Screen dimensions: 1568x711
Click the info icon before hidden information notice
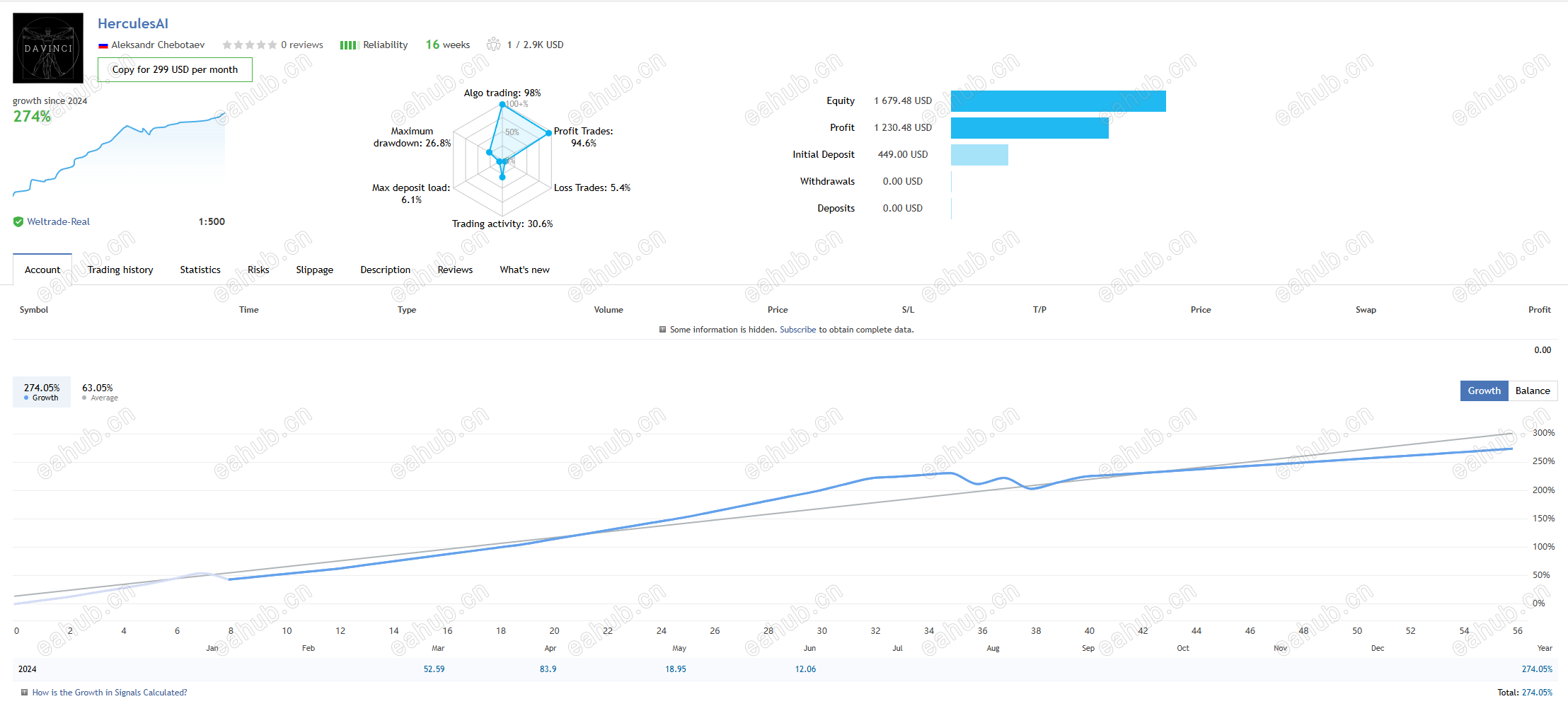662,330
